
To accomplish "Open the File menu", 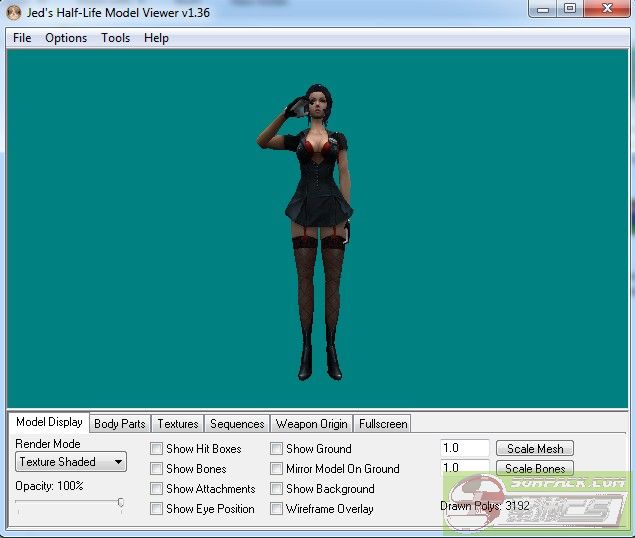I will click(22, 38).
